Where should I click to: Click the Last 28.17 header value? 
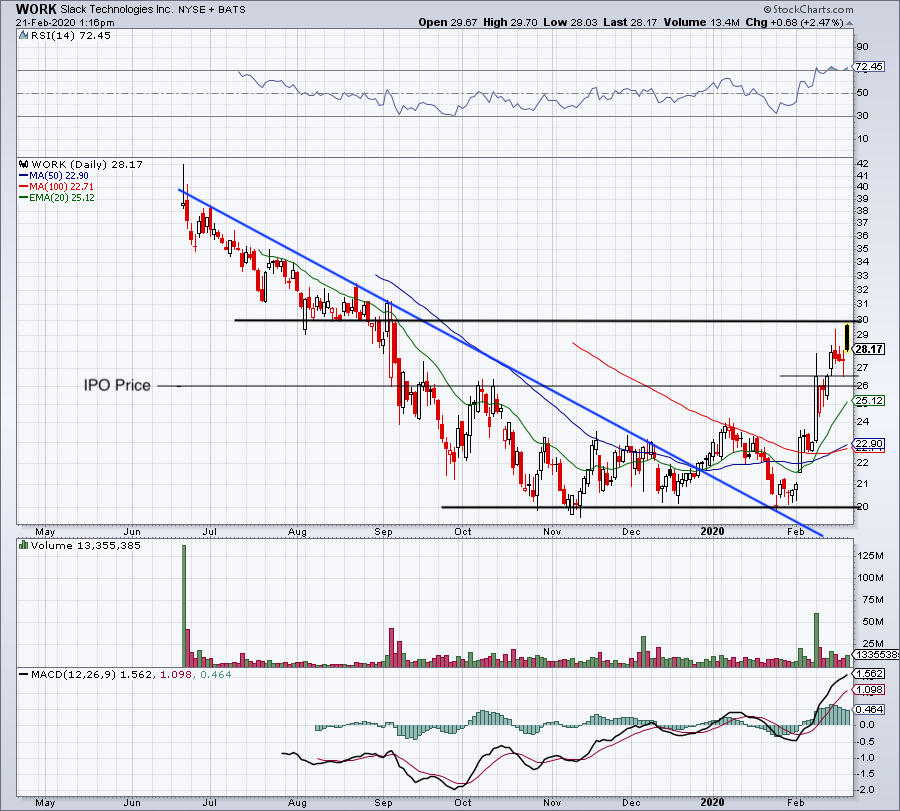[x=630, y=22]
